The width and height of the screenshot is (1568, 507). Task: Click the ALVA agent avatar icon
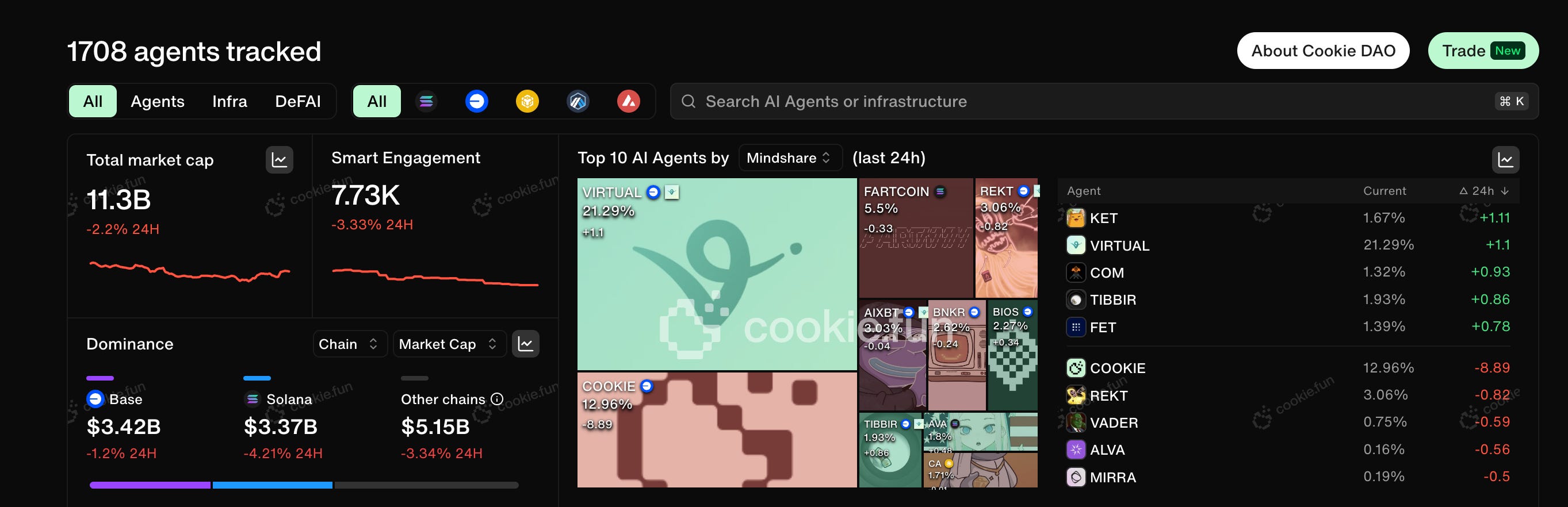coord(1076,450)
